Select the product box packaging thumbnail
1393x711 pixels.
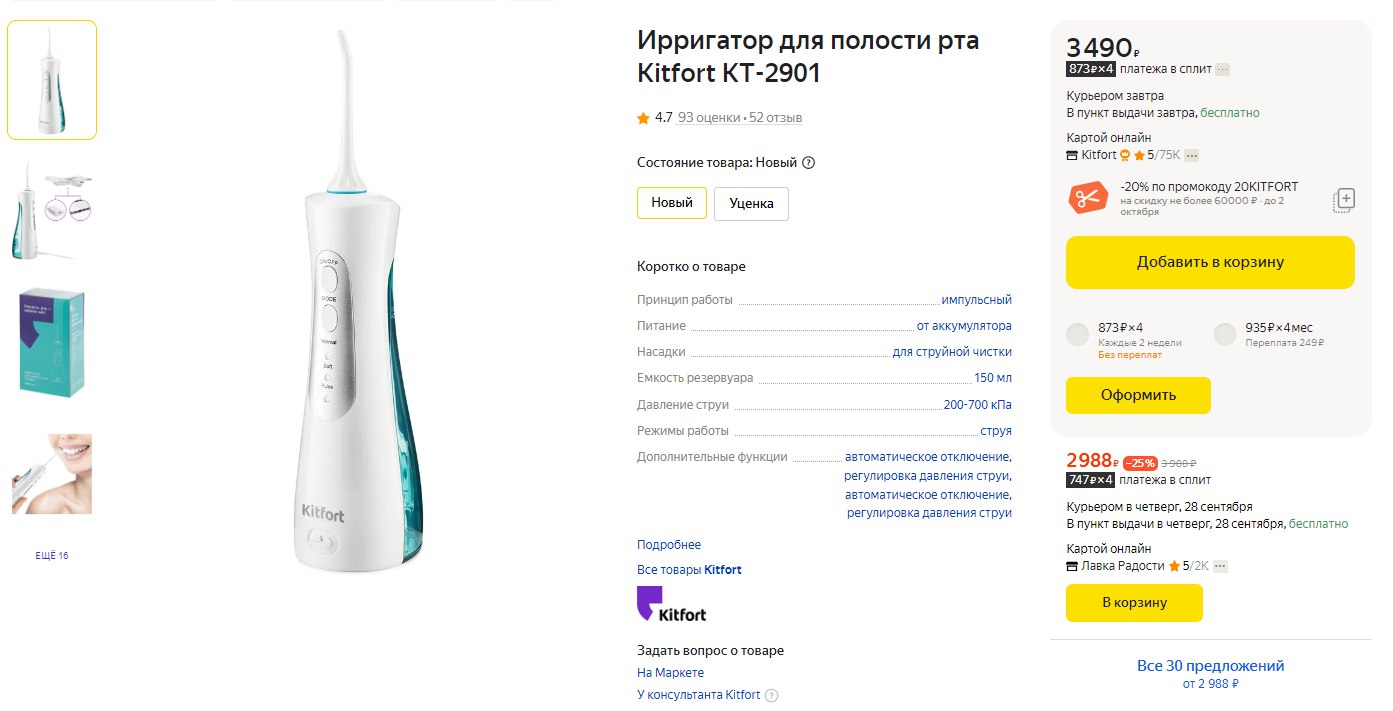click(52, 341)
